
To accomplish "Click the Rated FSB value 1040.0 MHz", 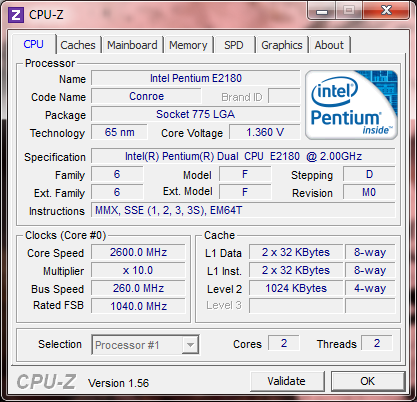I will point(138,306).
